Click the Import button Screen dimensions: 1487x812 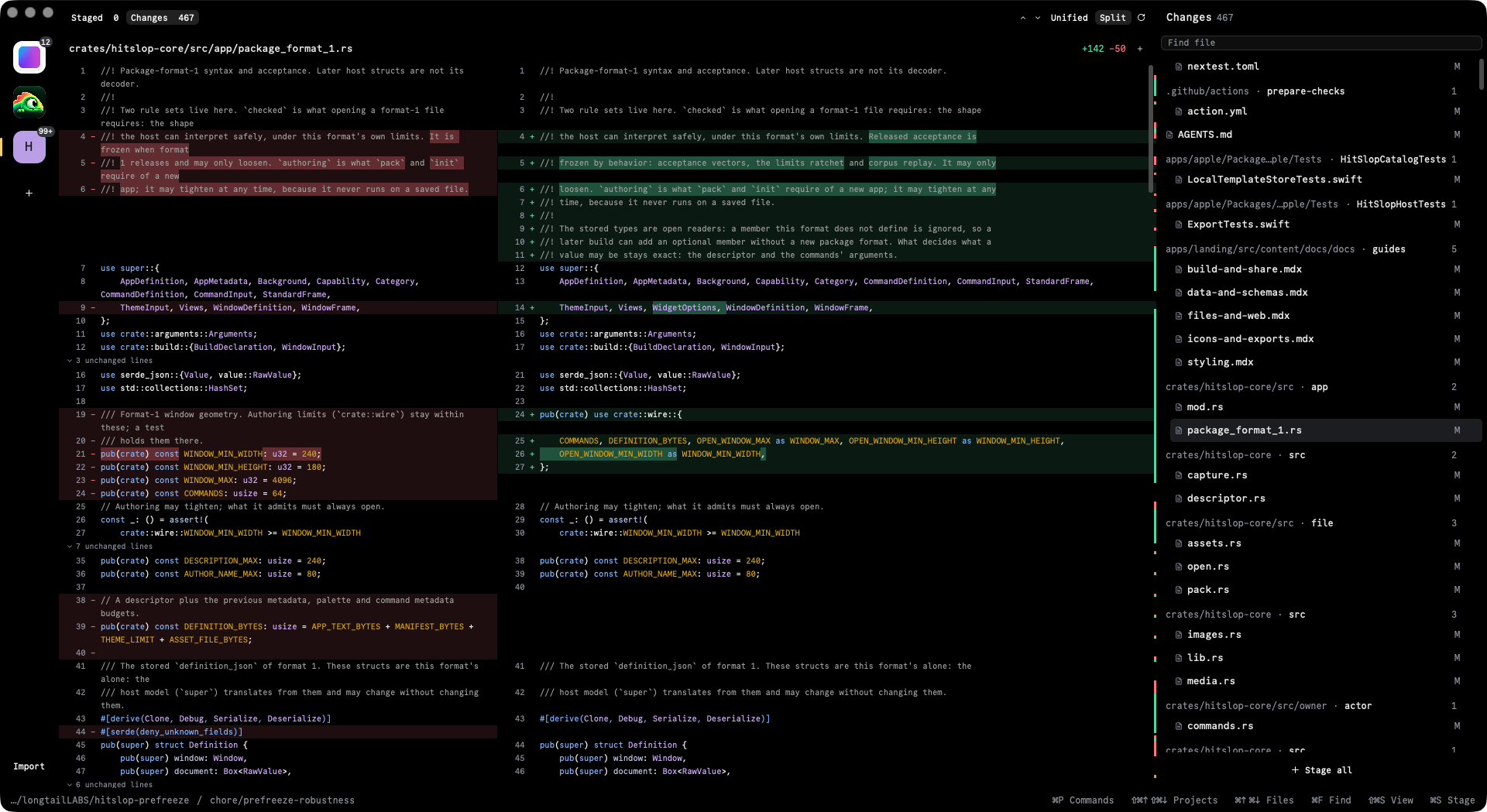point(29,766)
